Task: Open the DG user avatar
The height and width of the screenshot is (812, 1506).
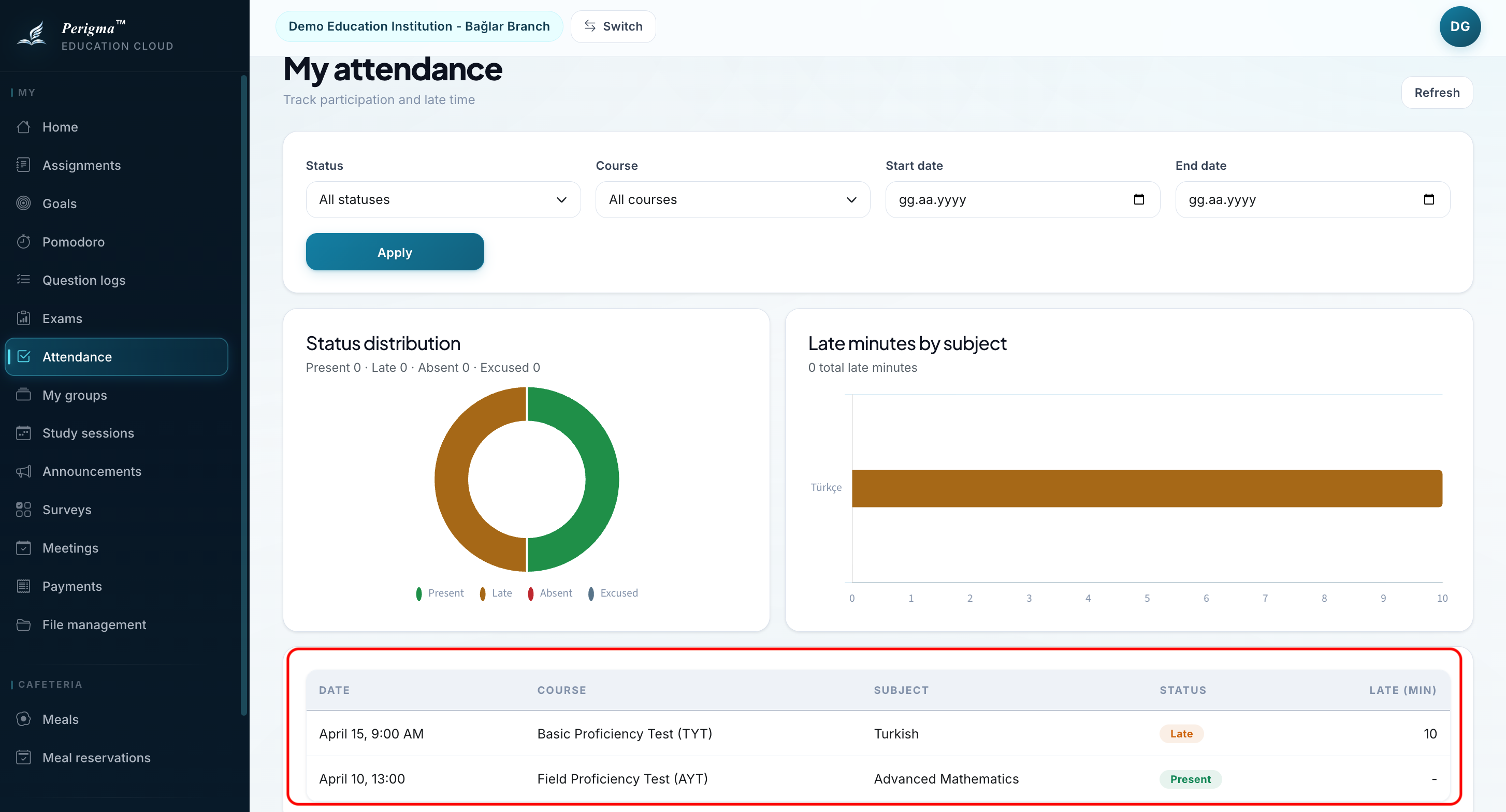Action: pos(1459,26)
